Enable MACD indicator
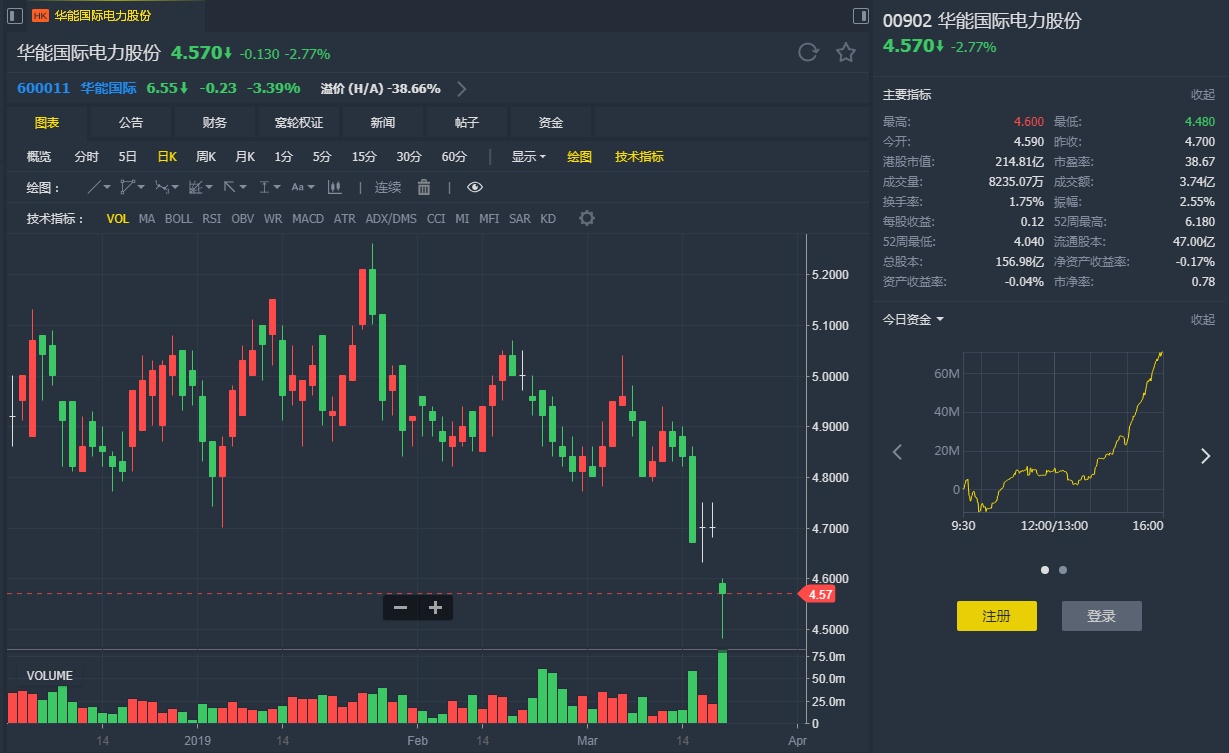1229x753 pixels. 308,218
